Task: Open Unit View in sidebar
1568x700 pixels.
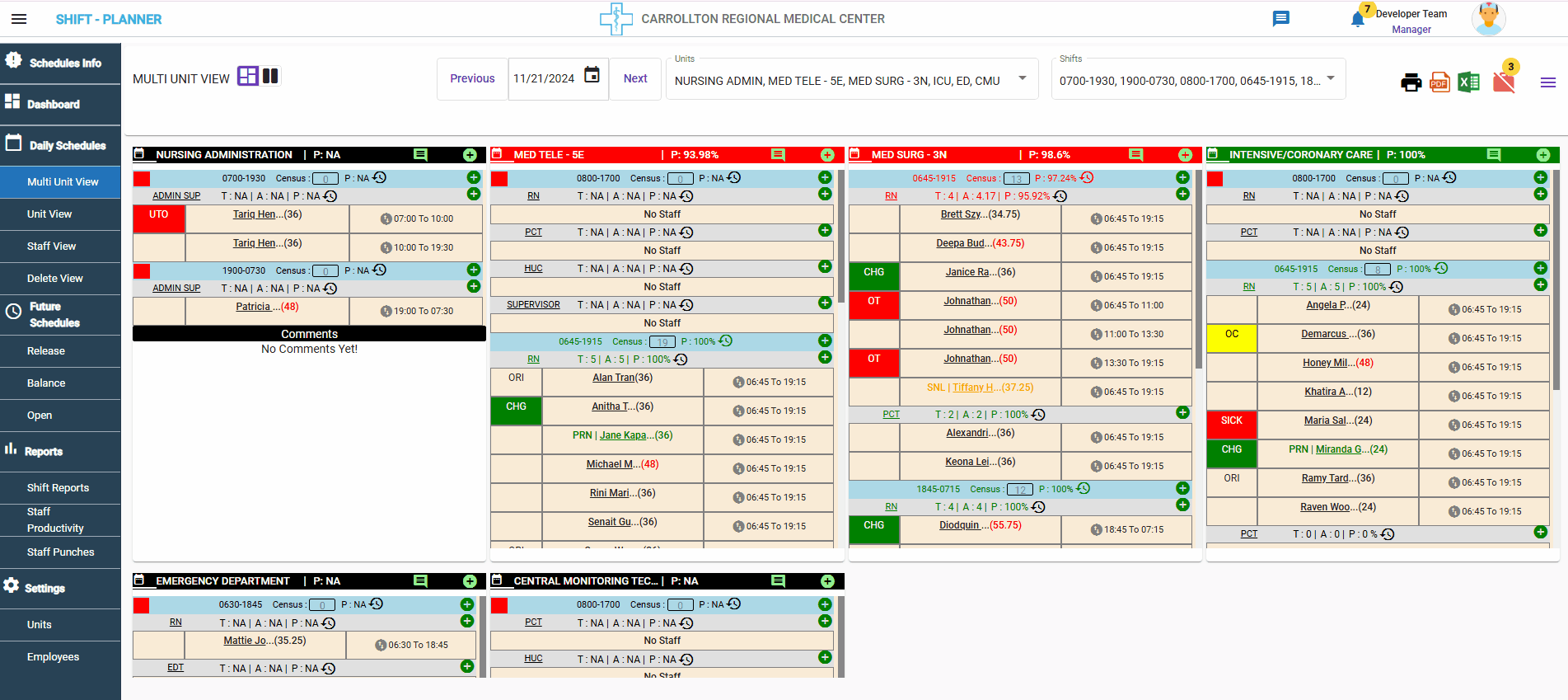Action: tap(49, 214)
